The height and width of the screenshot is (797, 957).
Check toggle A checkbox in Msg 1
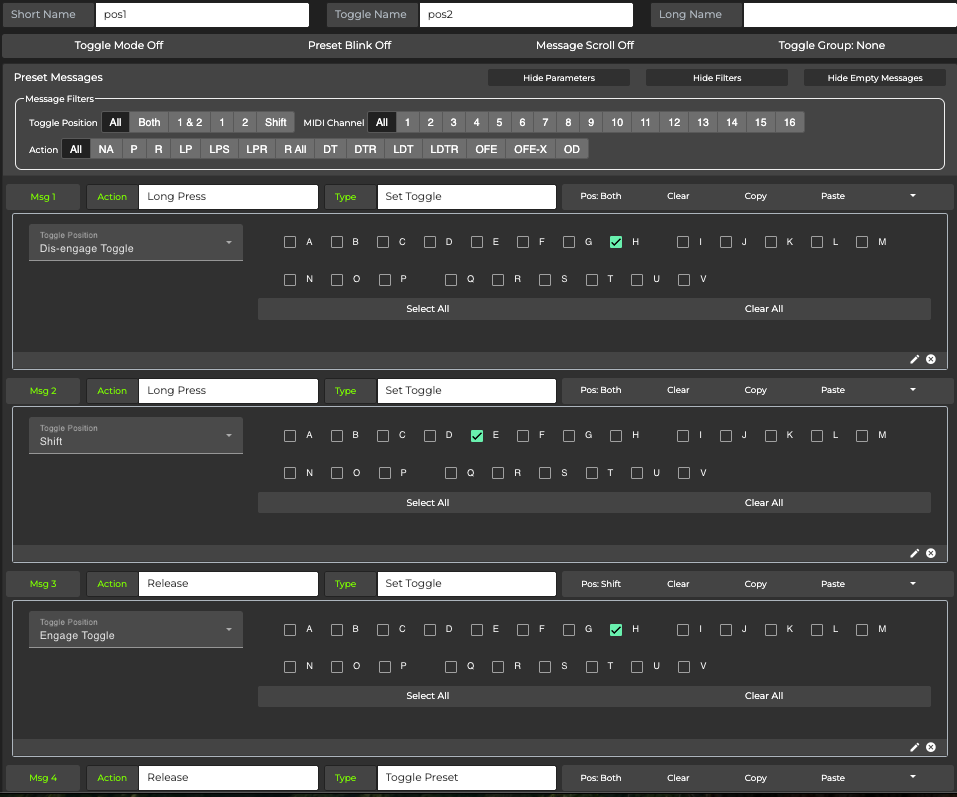tap(290, 242)
